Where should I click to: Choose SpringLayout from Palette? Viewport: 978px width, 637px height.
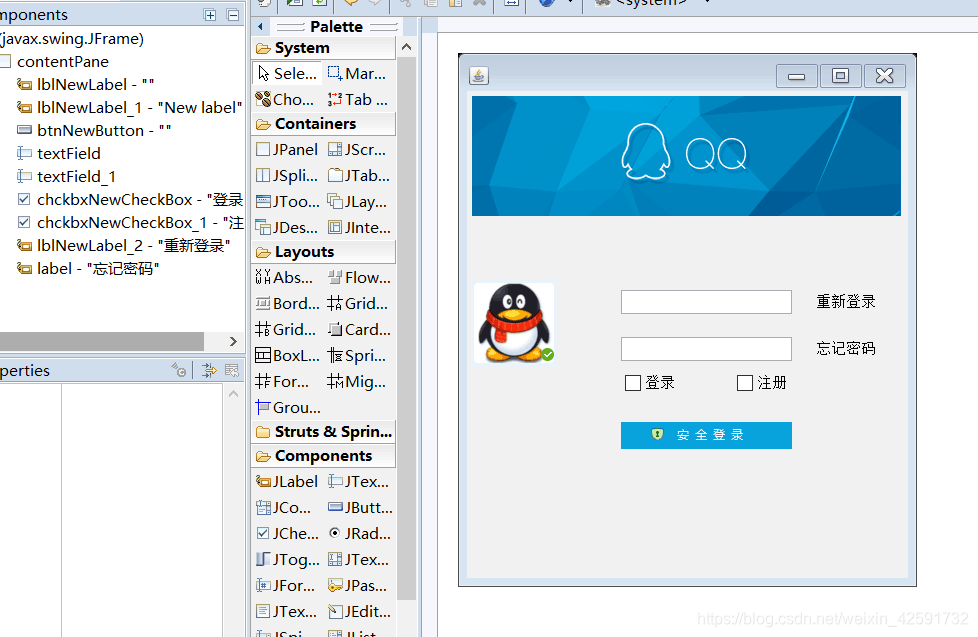pos(358,356)
